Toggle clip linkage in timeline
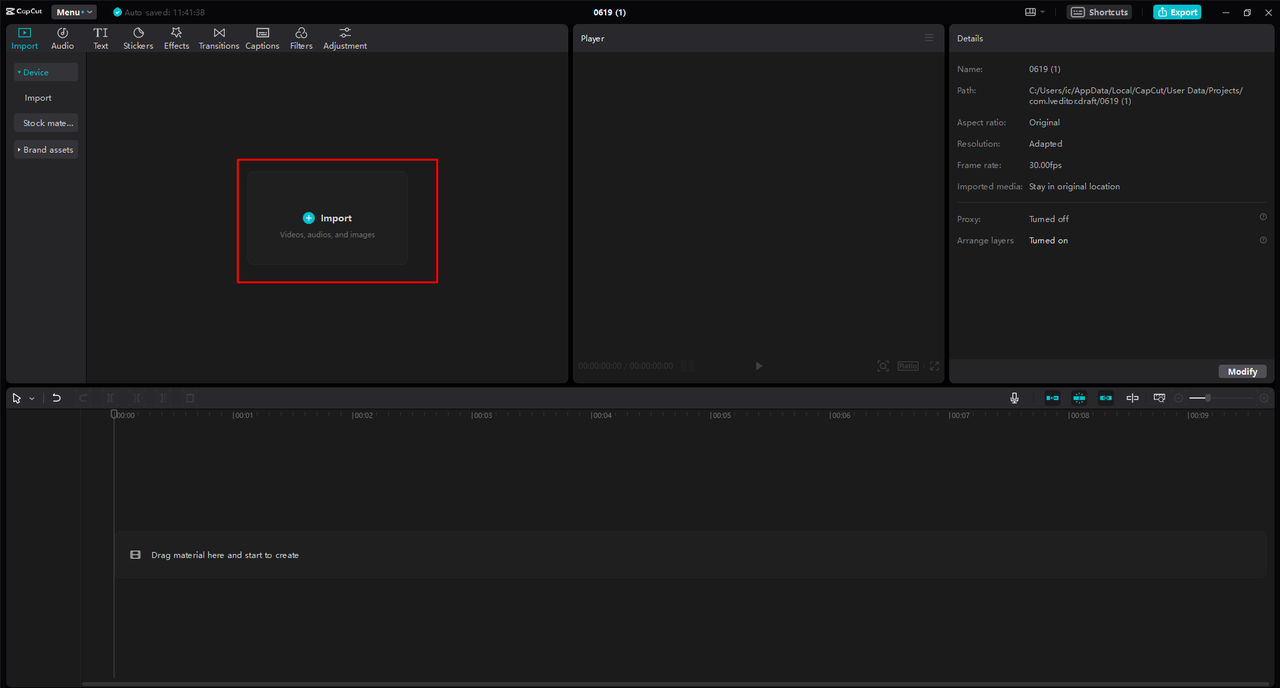1280x688 pixels. (1106, 398)
